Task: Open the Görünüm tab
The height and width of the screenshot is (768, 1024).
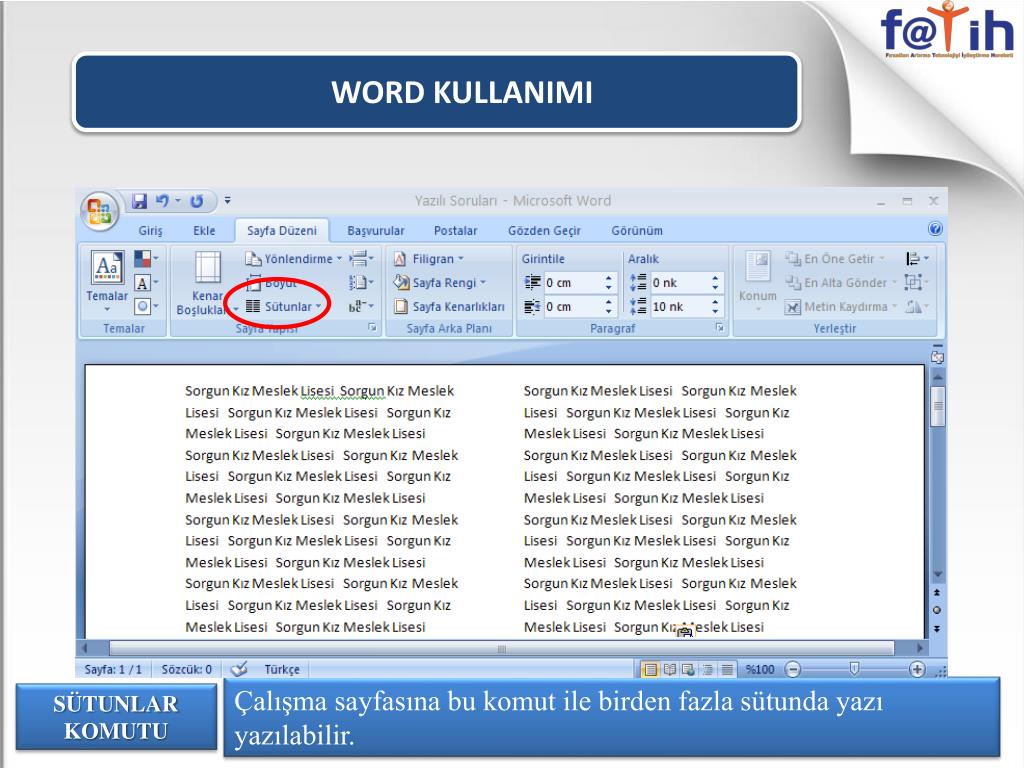Action: click(x=637, y=231)
